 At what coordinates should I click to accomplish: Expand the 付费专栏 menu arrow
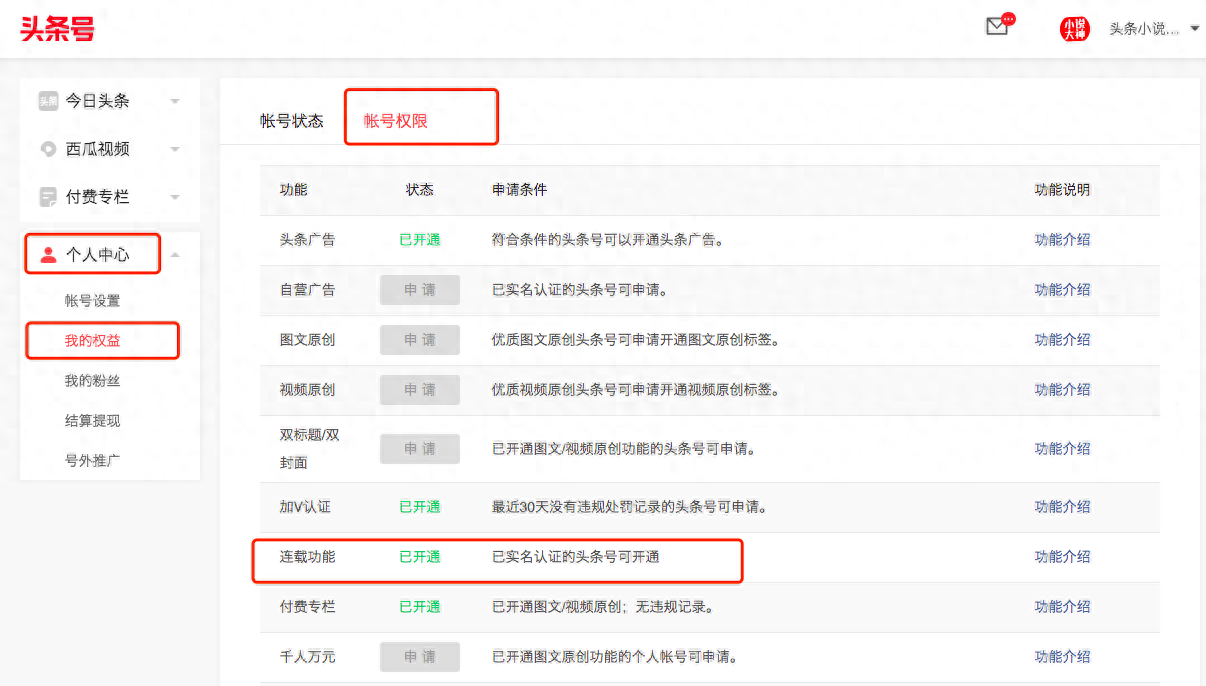pos(175,198)
